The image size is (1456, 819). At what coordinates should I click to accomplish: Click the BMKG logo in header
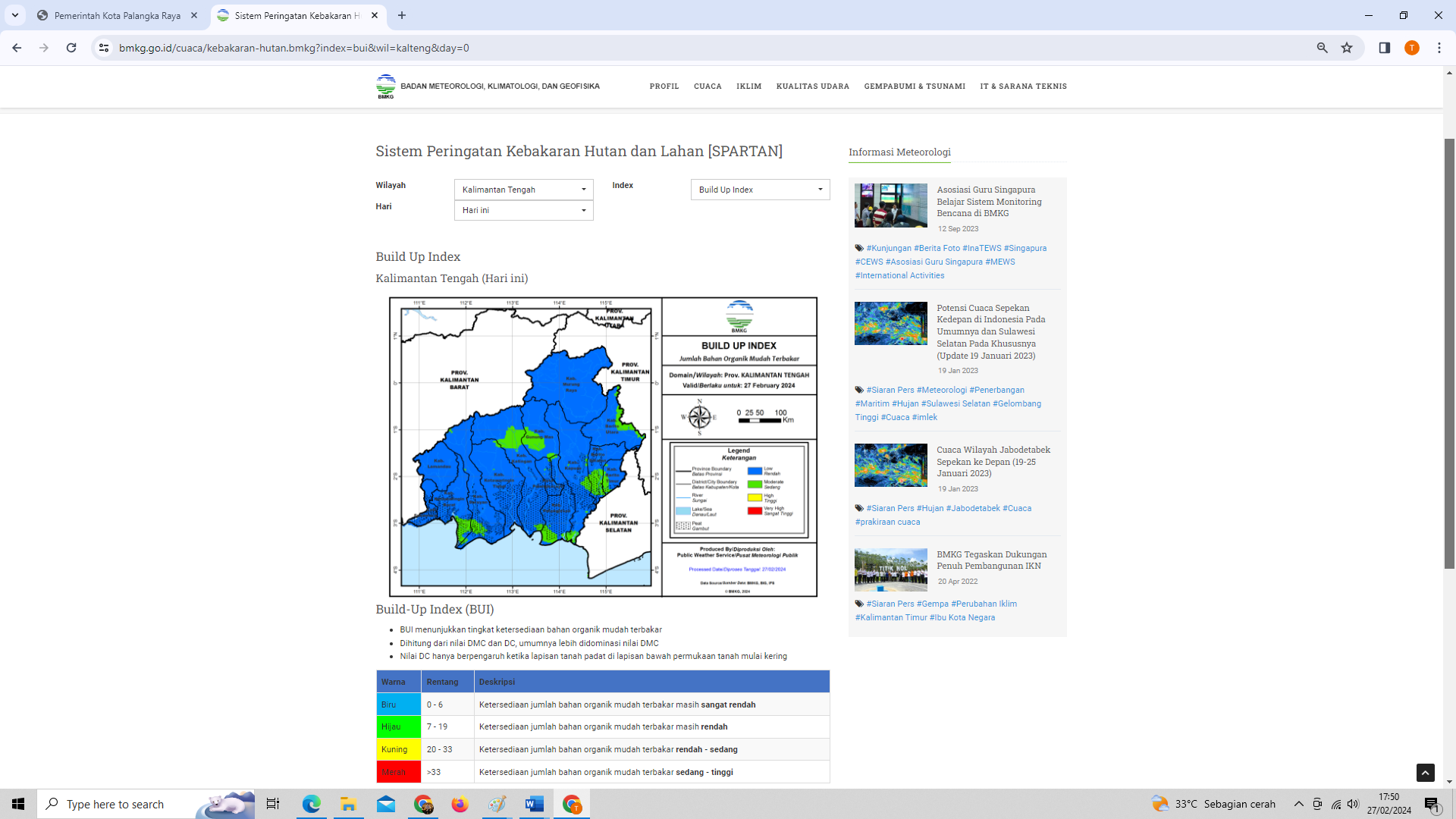(386, 86)
